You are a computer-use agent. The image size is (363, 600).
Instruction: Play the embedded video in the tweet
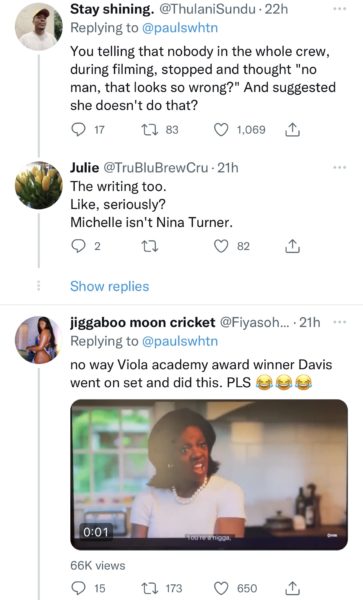[209, 474]
